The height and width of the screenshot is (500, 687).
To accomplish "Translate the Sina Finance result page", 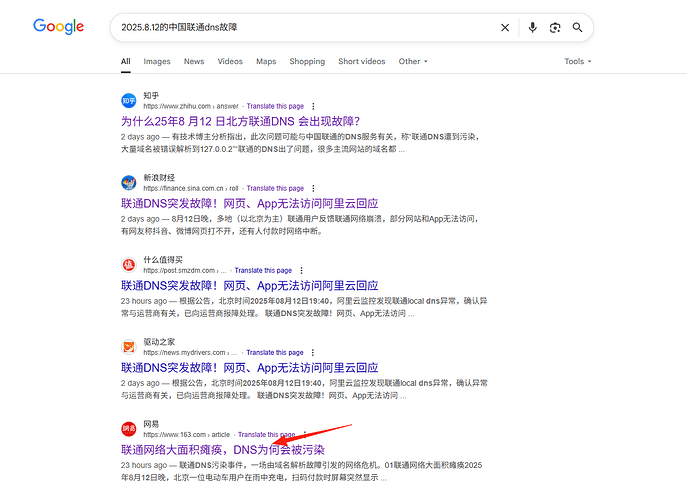I will [x=275, y=188].
